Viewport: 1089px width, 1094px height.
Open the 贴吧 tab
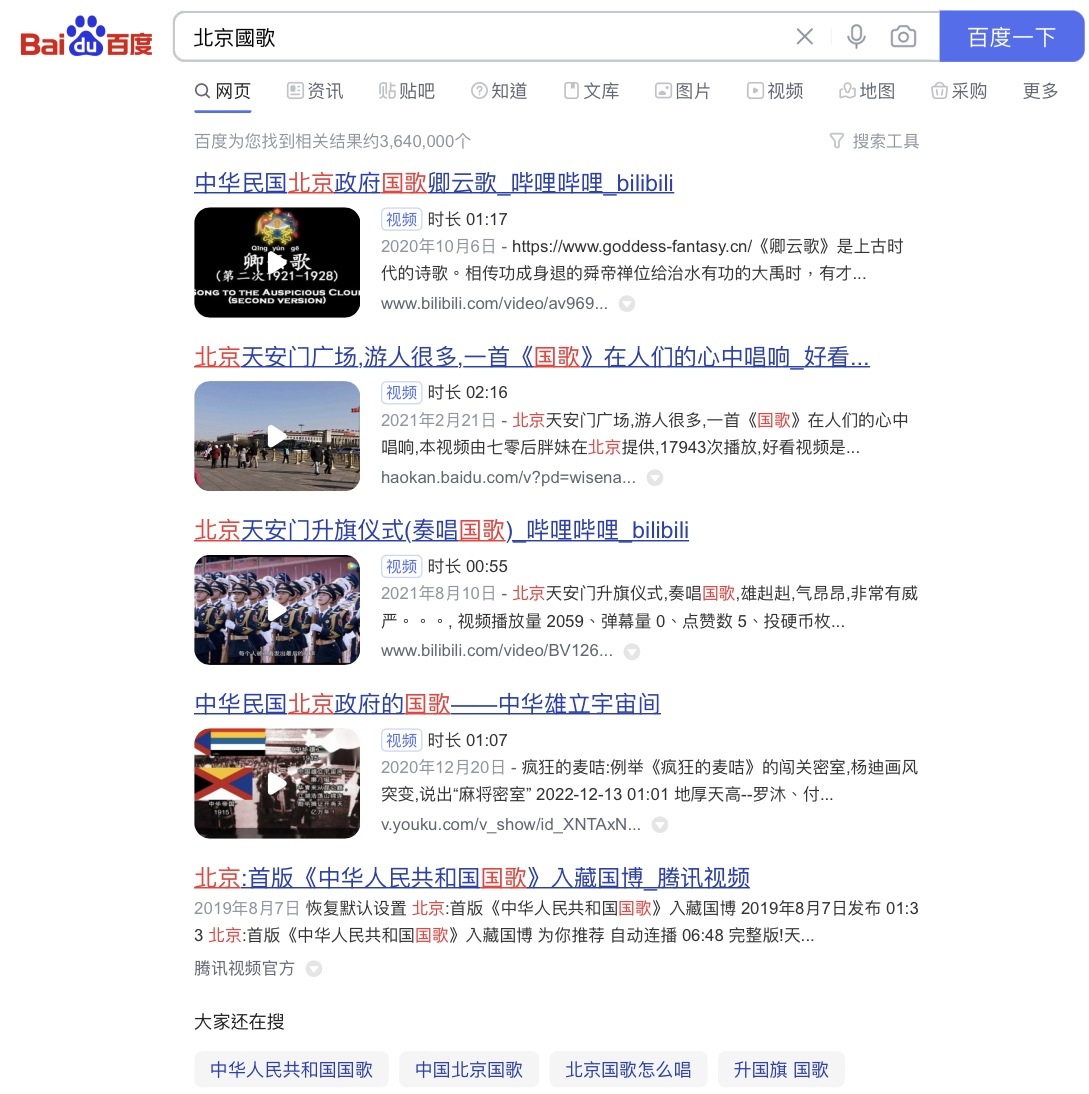click(407, 91)
